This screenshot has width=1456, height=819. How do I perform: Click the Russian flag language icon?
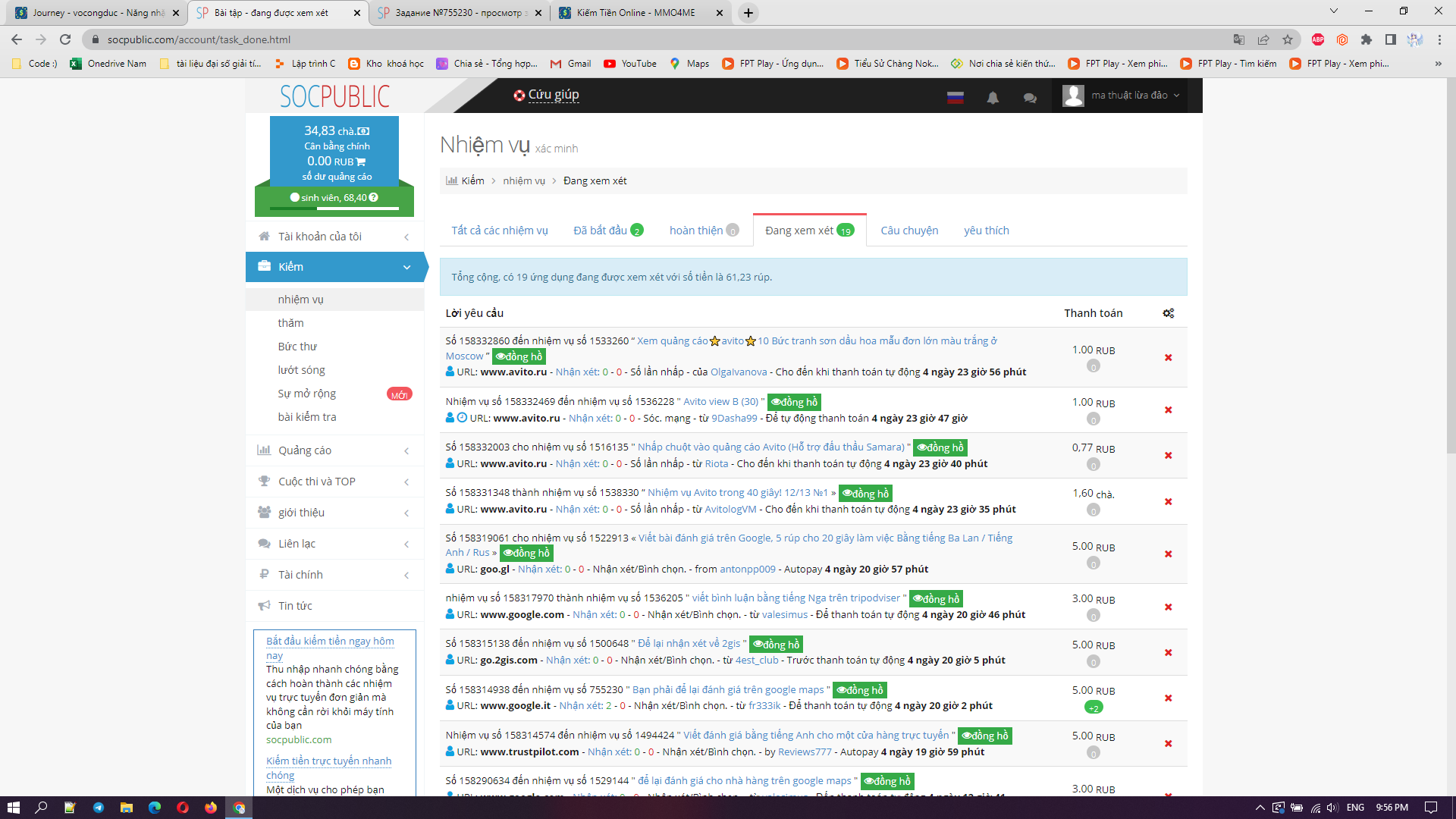pos(955,97)
